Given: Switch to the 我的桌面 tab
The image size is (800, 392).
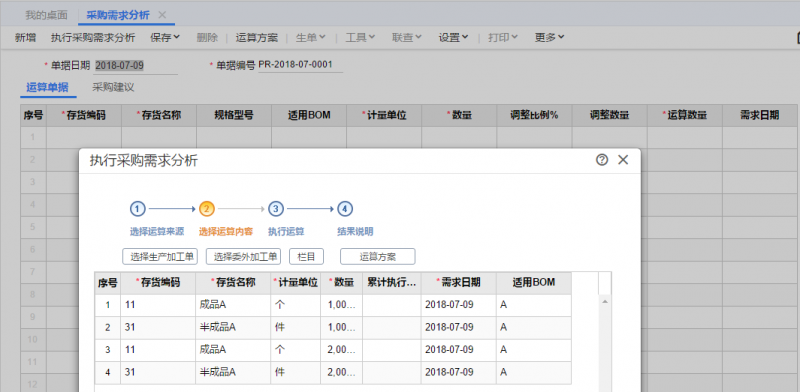Looking at the screenshot, I should (46, 15).
